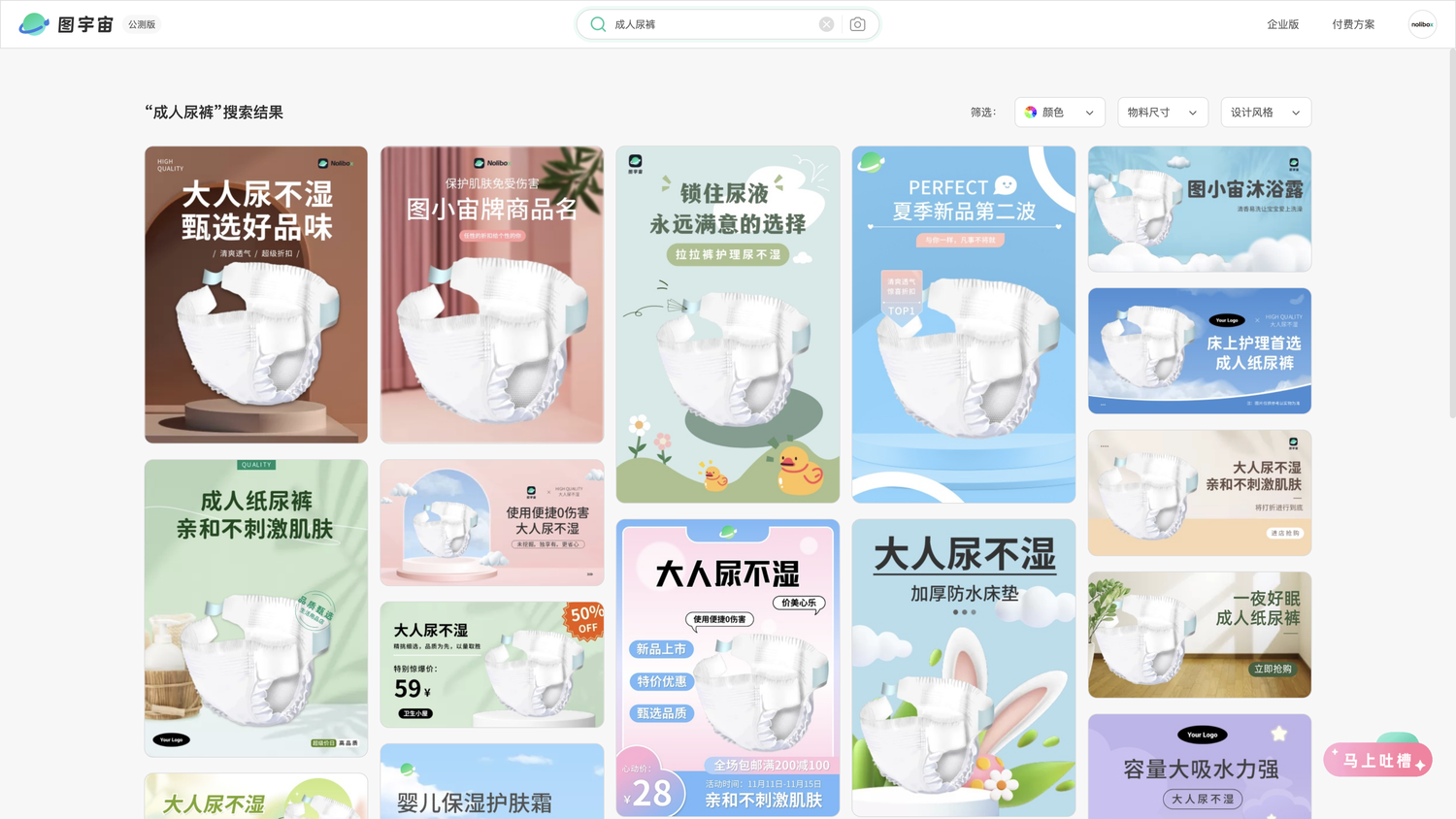Click the 筛选: label text
Viewport: 1456px width, 819px height.
tap(983, 113)
